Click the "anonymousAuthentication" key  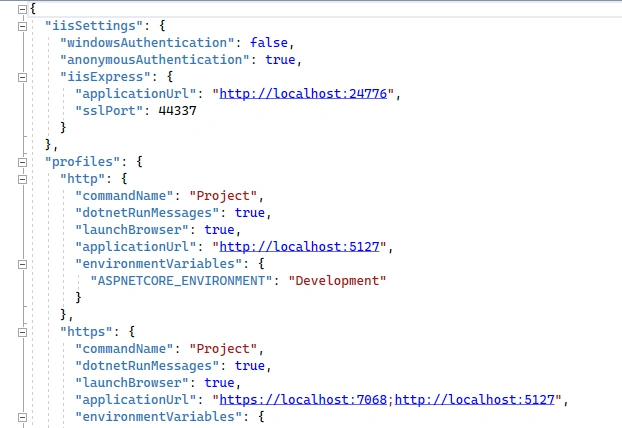(155, 60)
